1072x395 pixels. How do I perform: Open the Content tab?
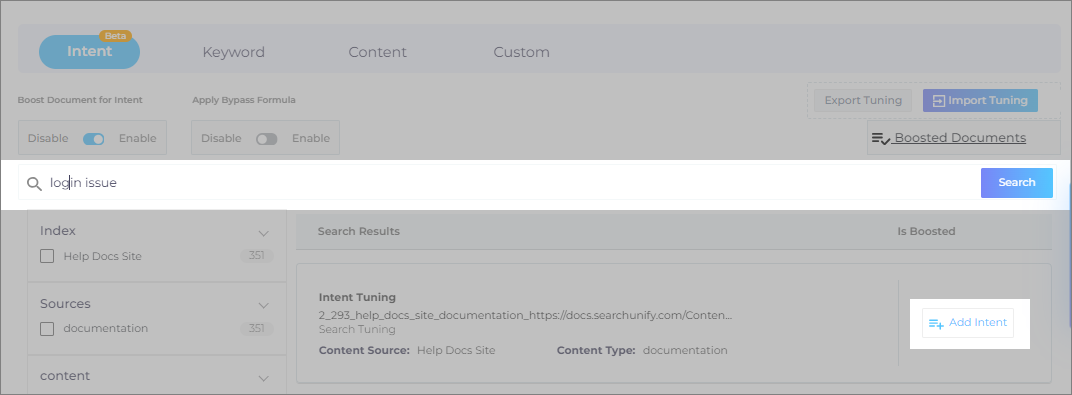tap(377, 53)
